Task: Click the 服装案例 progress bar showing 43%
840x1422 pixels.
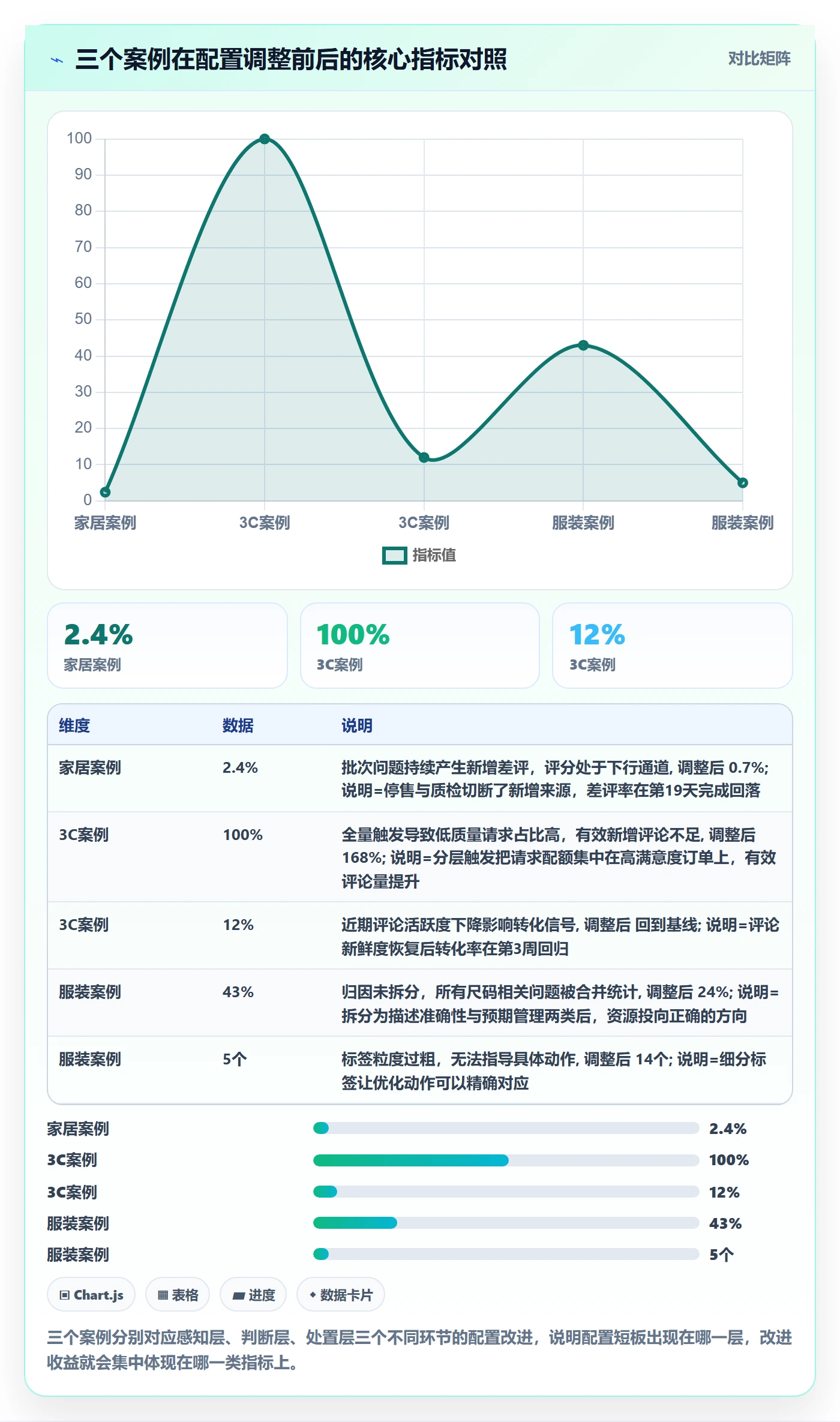Action: pos(506,1223)
